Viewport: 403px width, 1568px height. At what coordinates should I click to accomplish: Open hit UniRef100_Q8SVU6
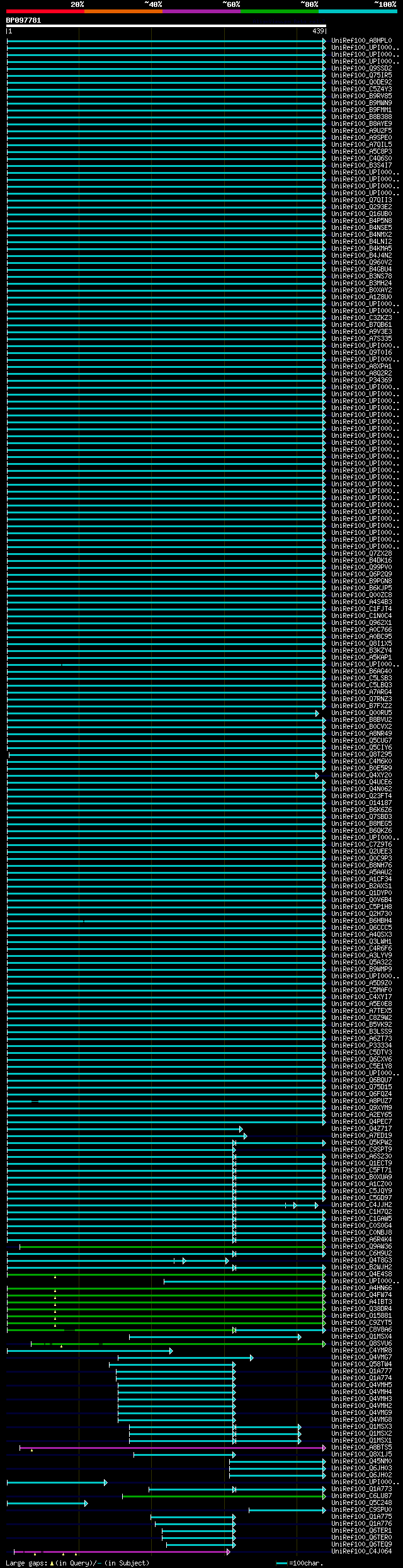[x=361, y=1344]
